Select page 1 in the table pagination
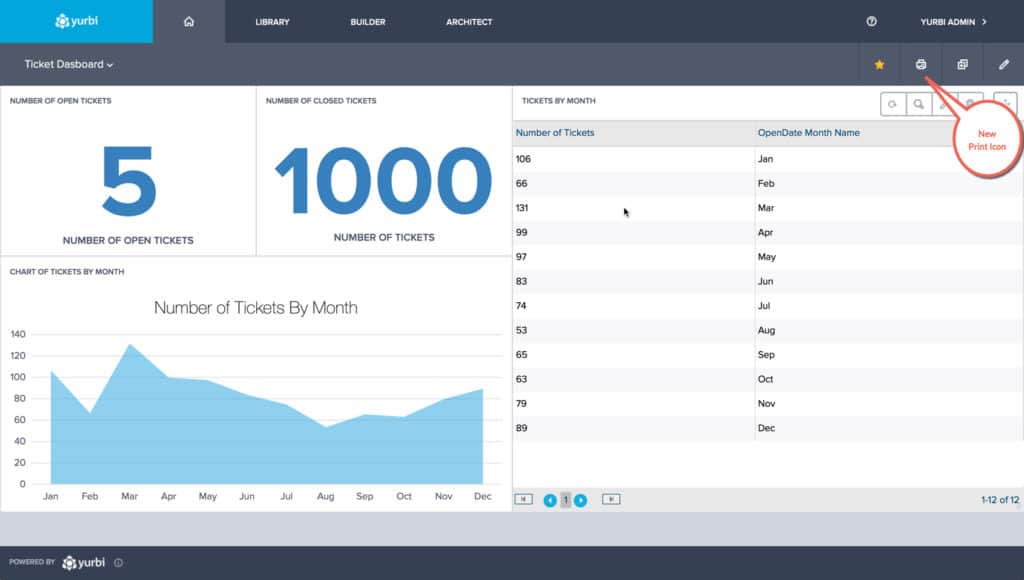The height and width of the screenshot is (580, 1024). 566,499
